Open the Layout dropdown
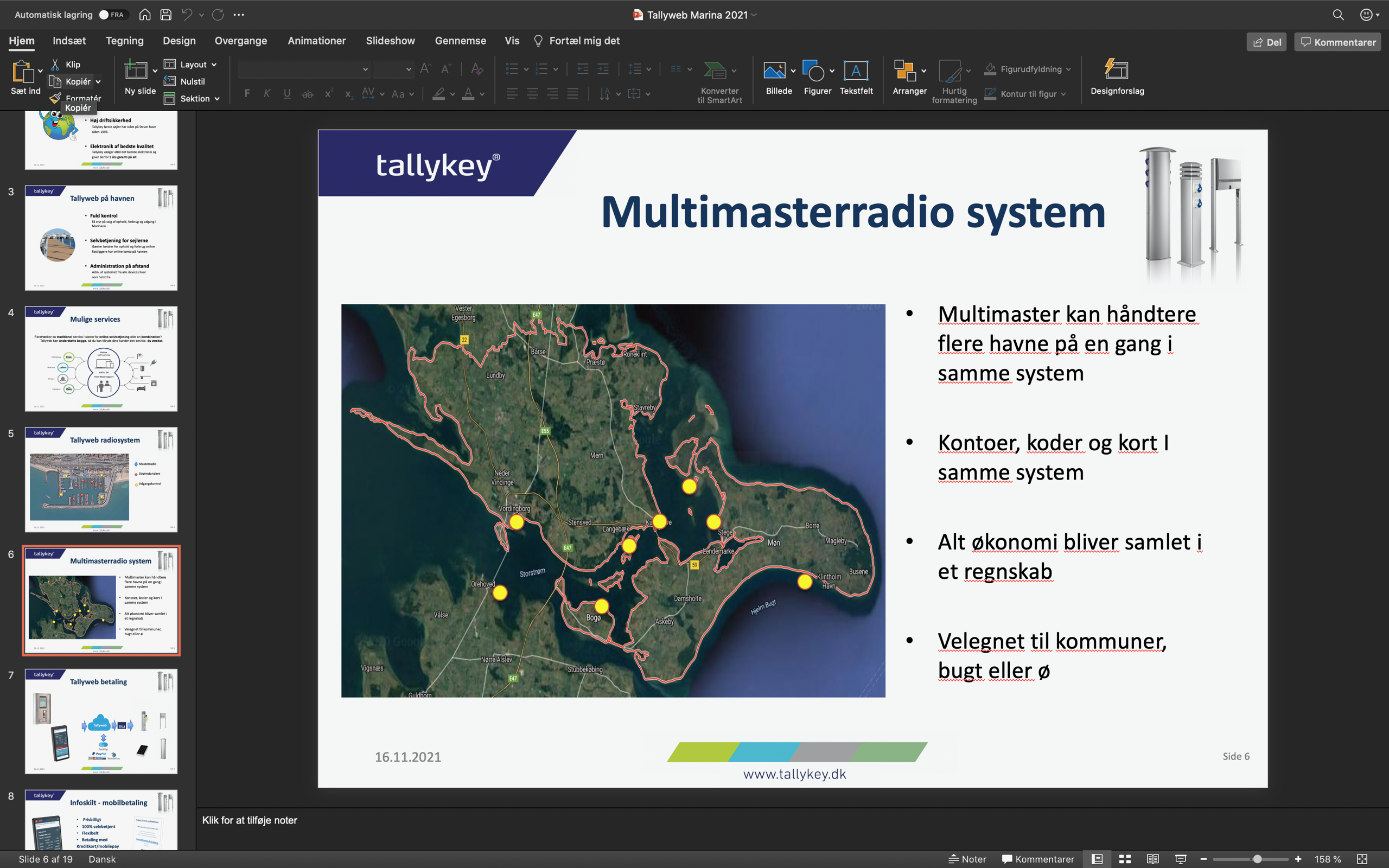 (x=190, y=65)
